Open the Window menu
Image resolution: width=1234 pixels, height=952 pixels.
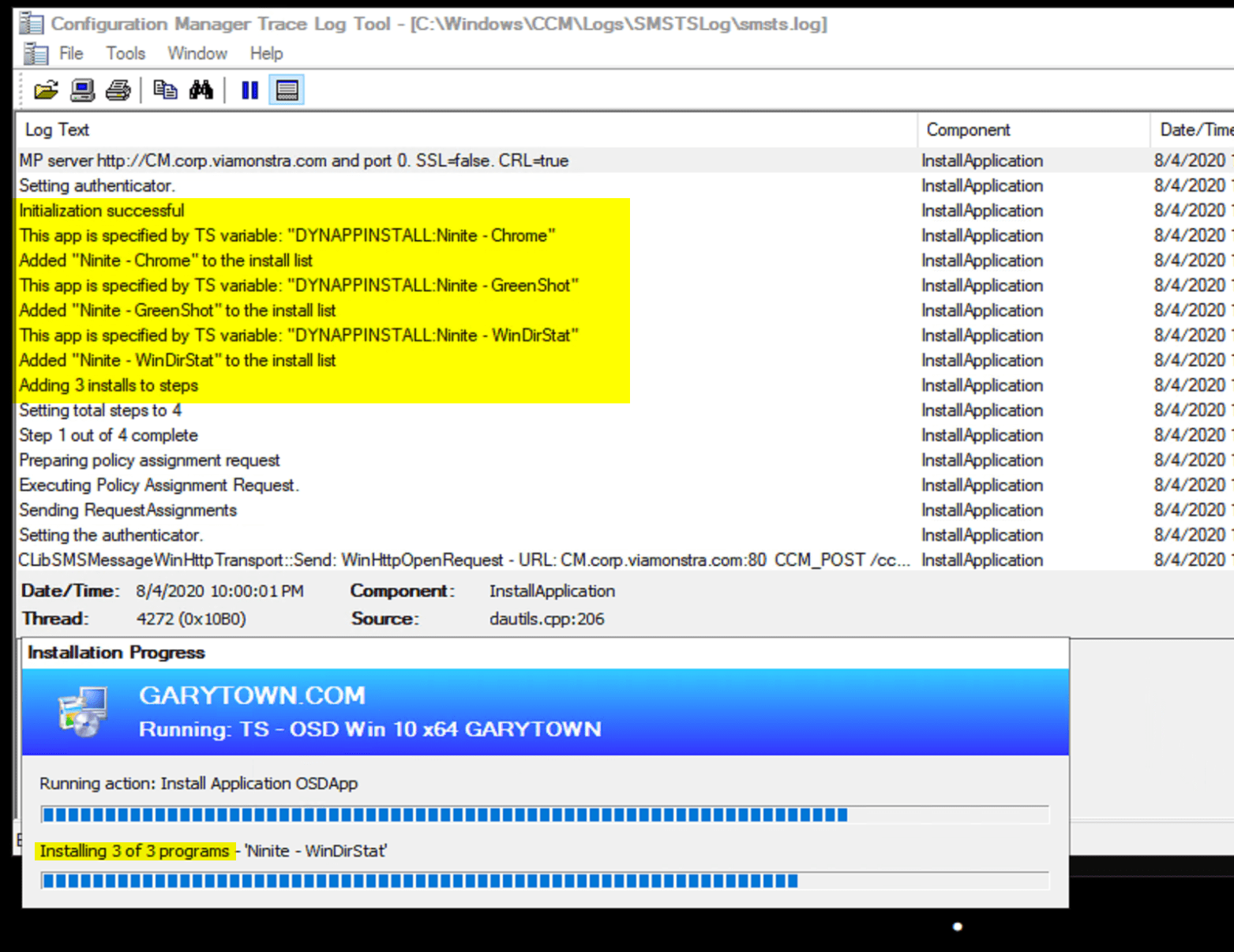coord(197,53)
